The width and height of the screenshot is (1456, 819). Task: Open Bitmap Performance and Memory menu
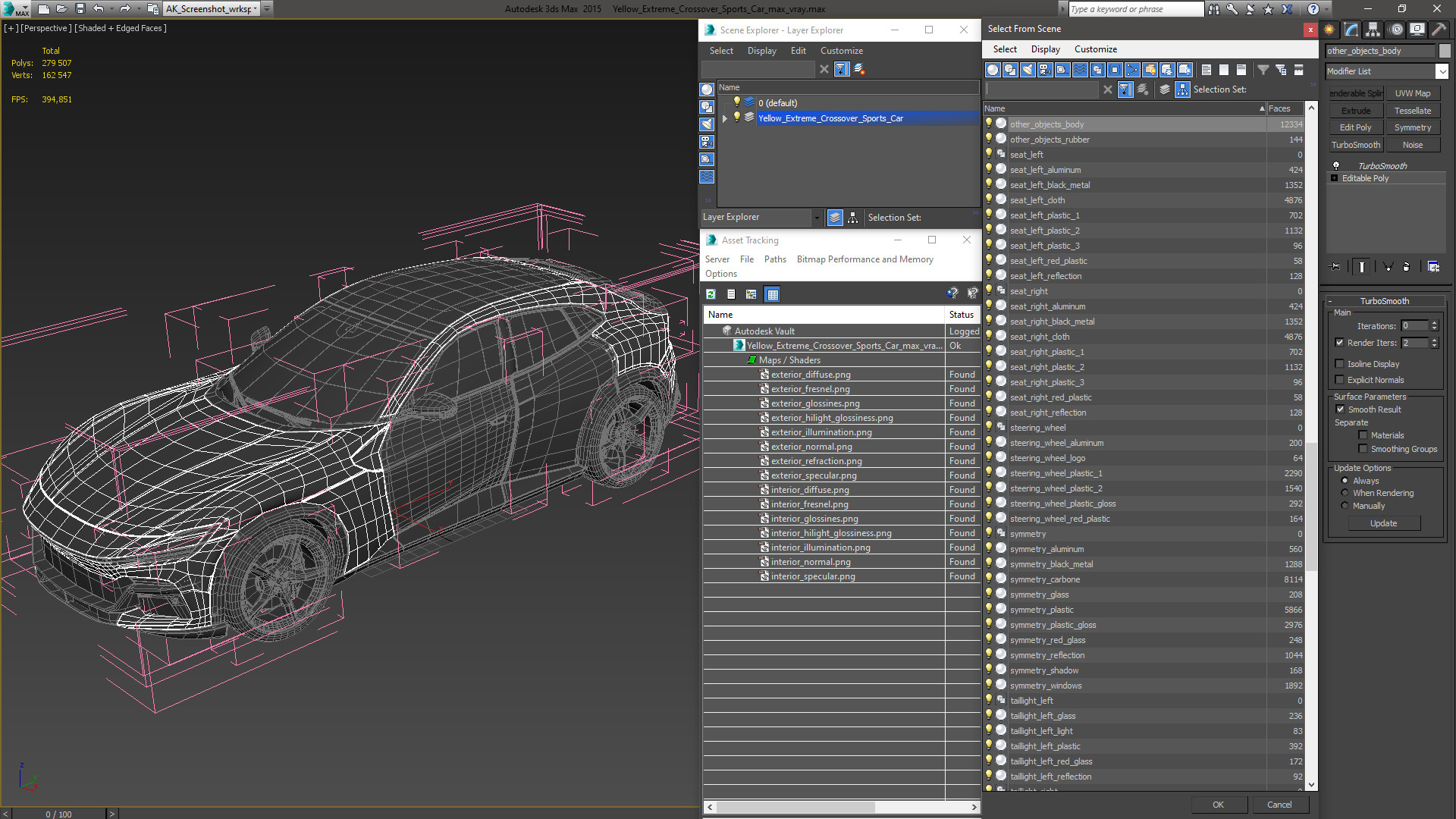(x=864, y=259)
